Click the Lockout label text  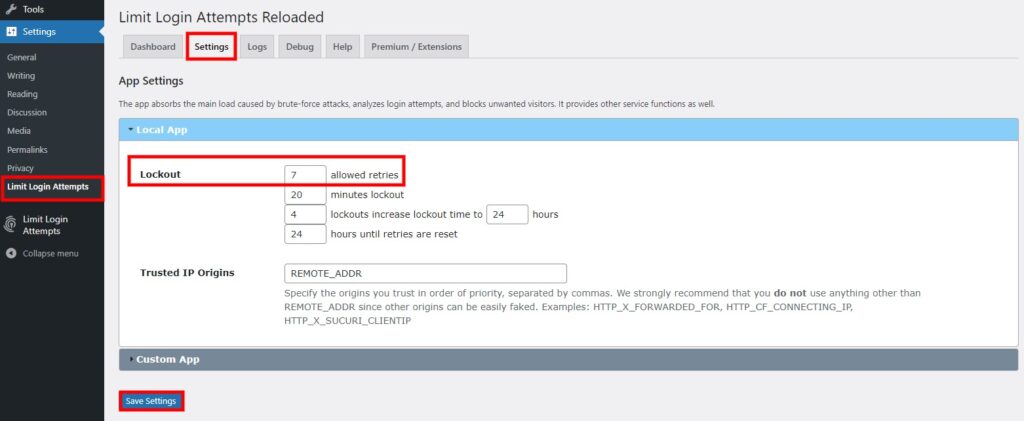(x=160, y=174)
